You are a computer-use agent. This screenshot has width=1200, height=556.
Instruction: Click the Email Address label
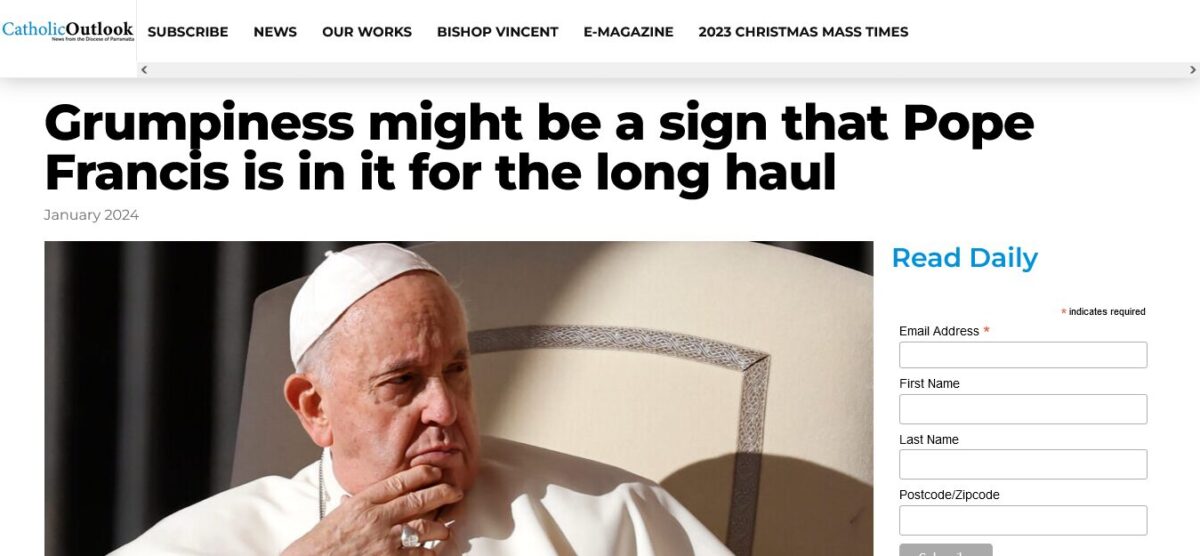(x=939, y=331)
